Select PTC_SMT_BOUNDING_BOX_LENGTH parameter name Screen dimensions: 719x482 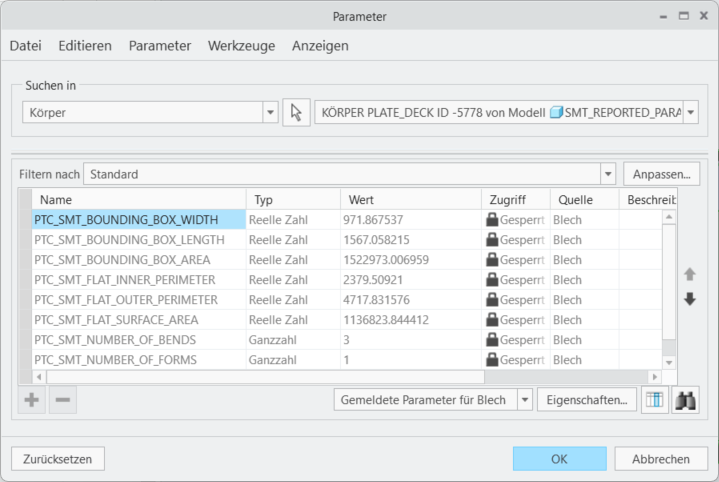point(129,240)
